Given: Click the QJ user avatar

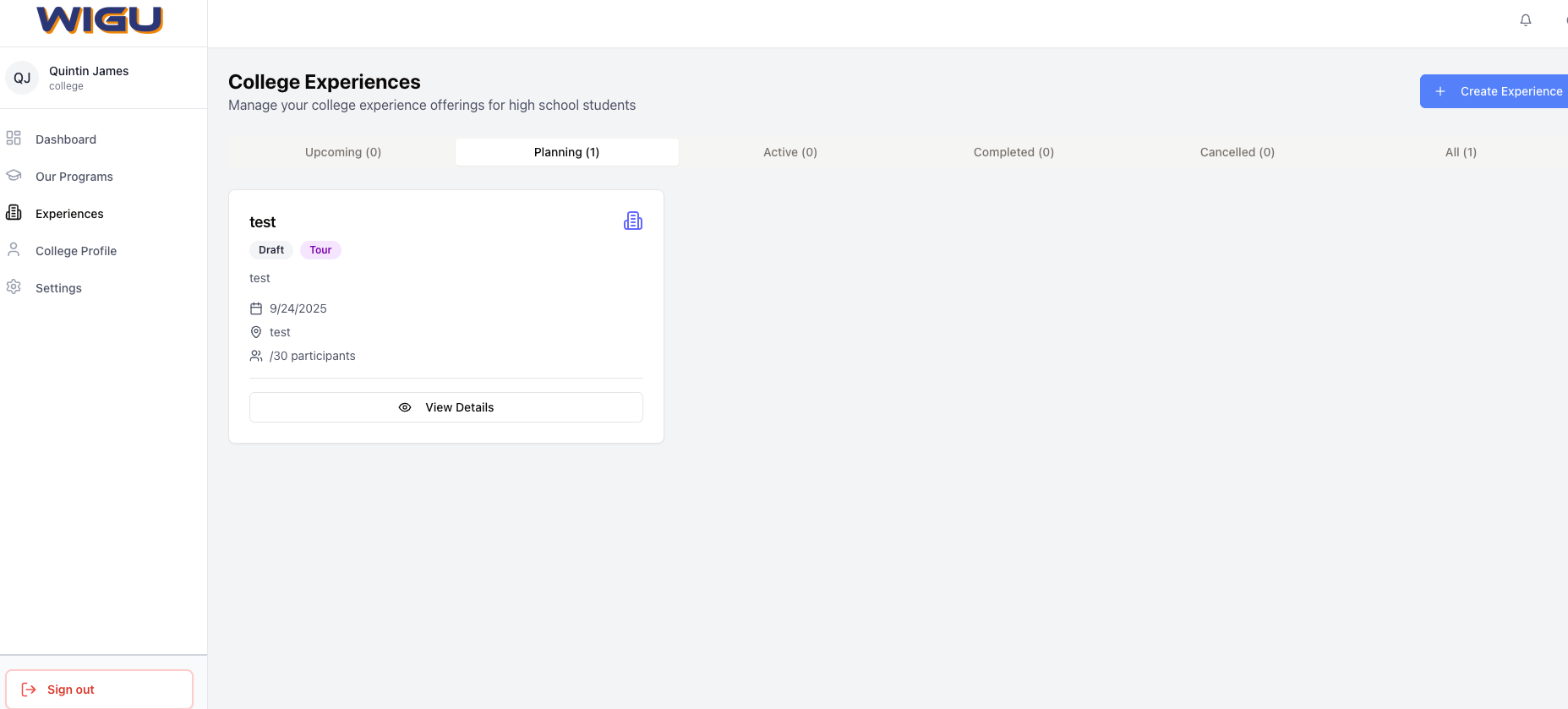Looking at the screenshot, I should [x=22, y=78].
